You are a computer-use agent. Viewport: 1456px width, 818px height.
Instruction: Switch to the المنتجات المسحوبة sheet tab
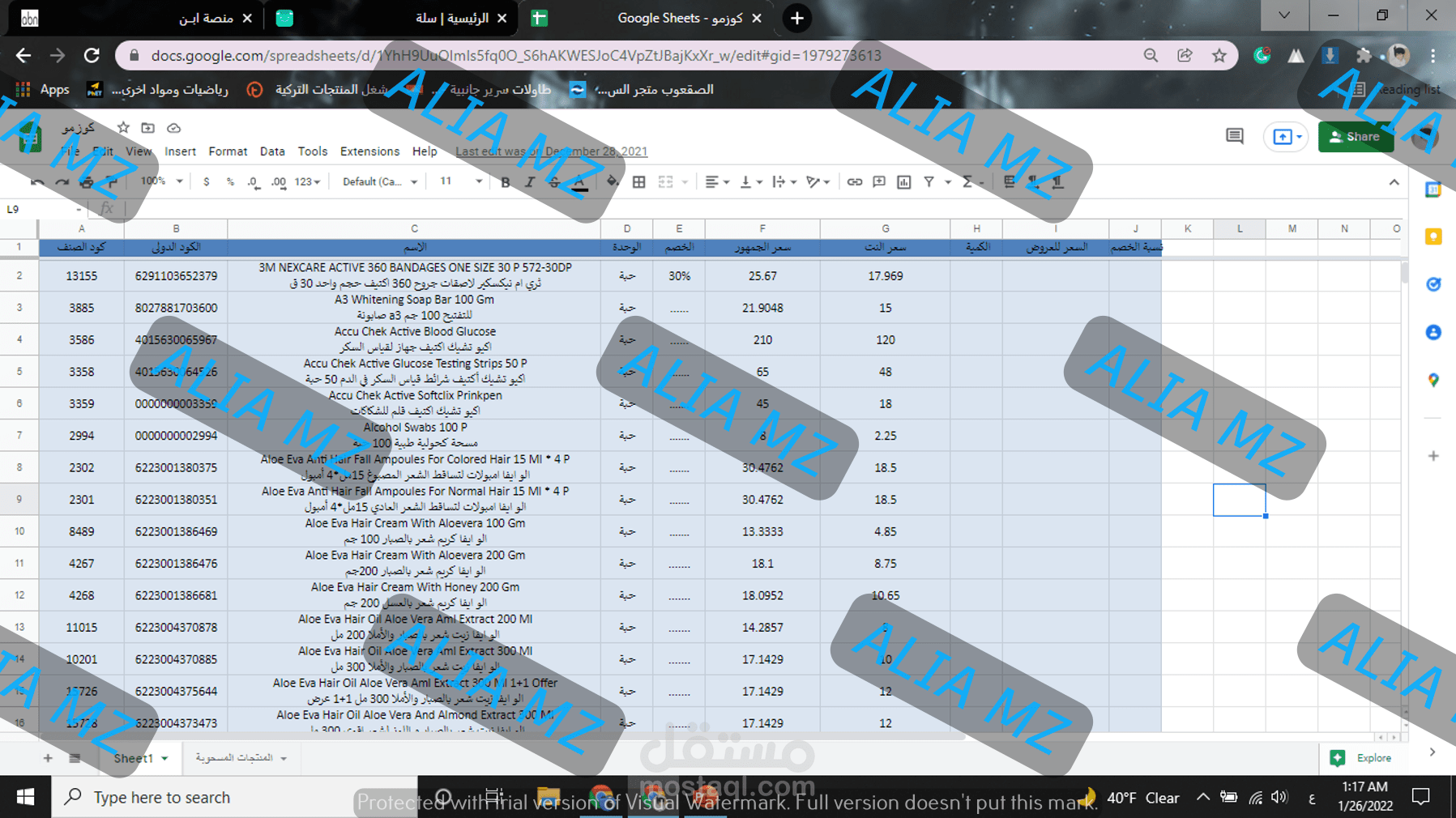(241, 758)
